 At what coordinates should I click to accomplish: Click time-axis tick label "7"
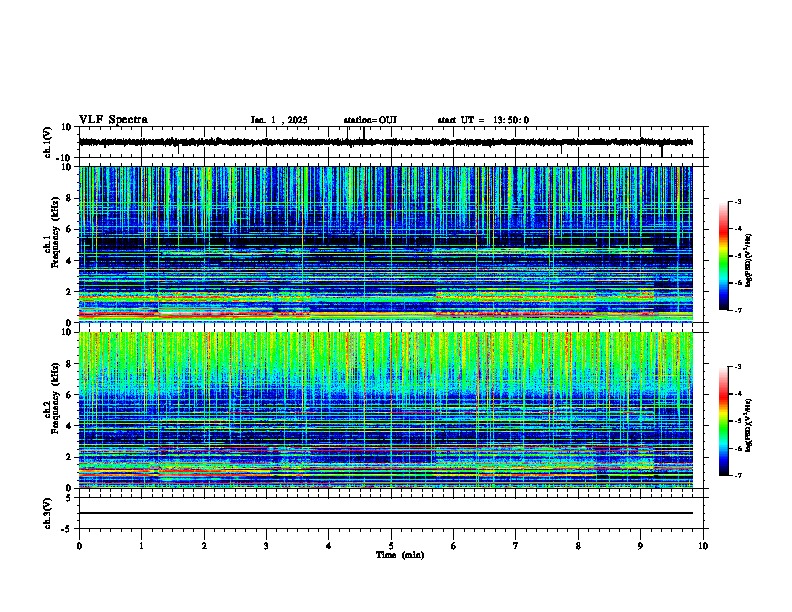click(x=516, y=546)
